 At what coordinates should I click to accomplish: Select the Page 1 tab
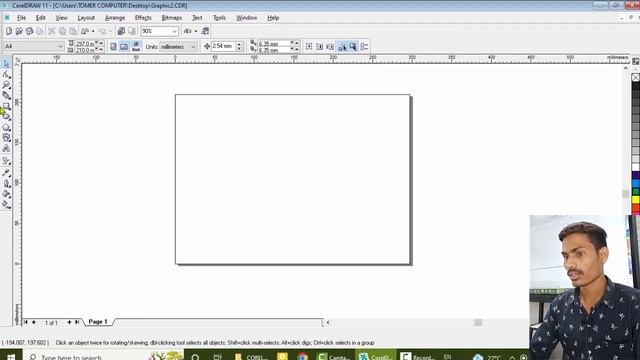pos(98,322)
